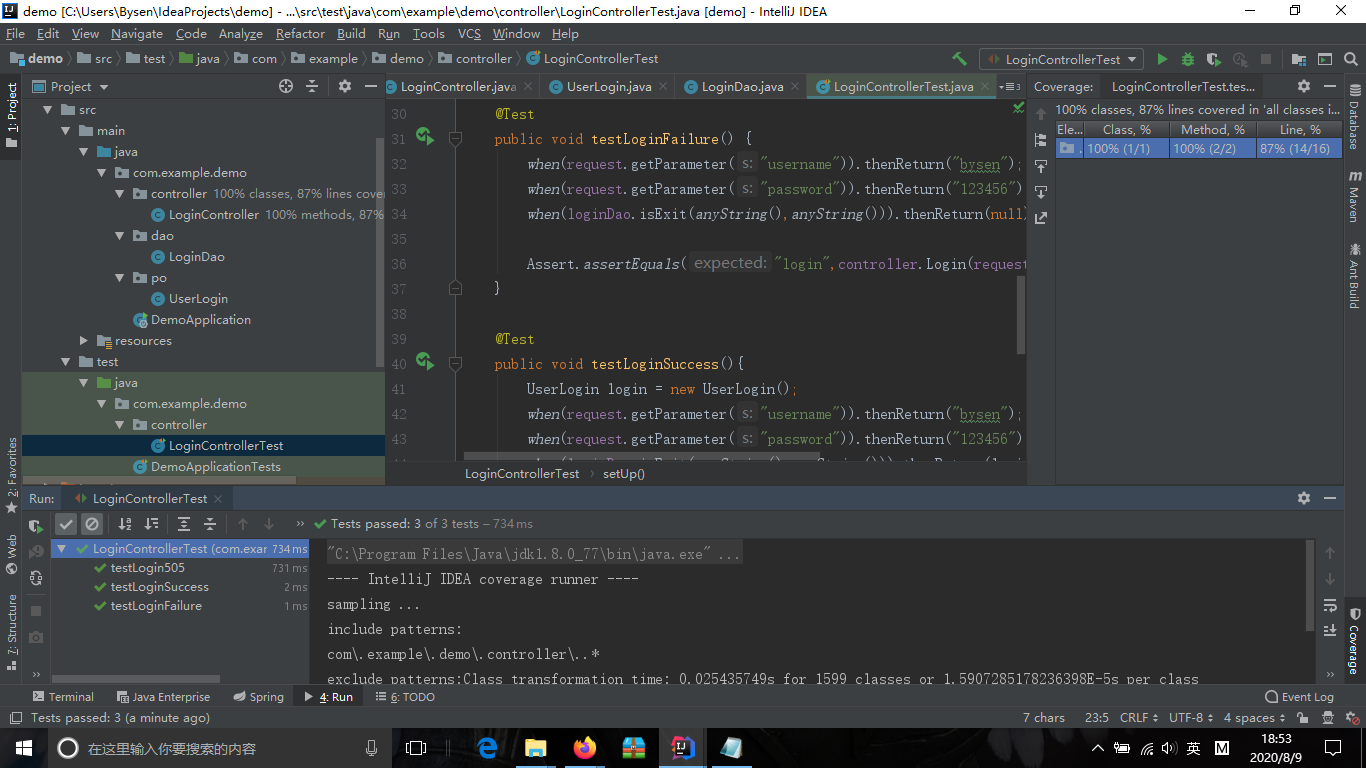
Task: Toggle the Show Passed tests filter
Action: 66,524
